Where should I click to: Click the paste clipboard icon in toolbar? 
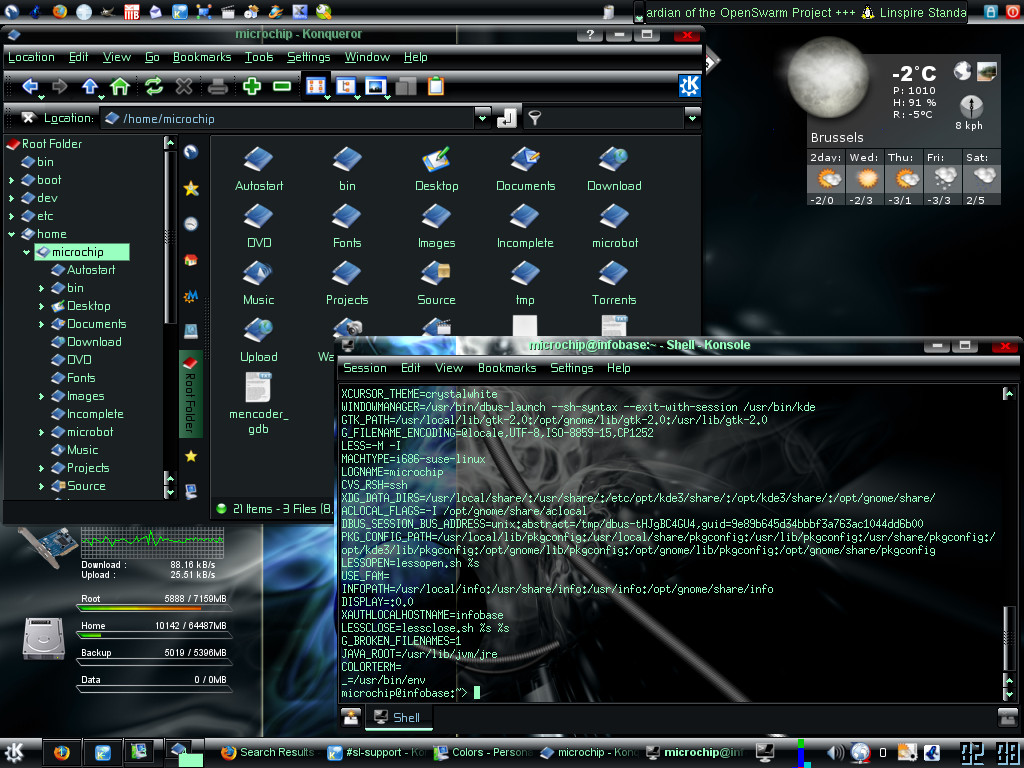click(436, 86)
